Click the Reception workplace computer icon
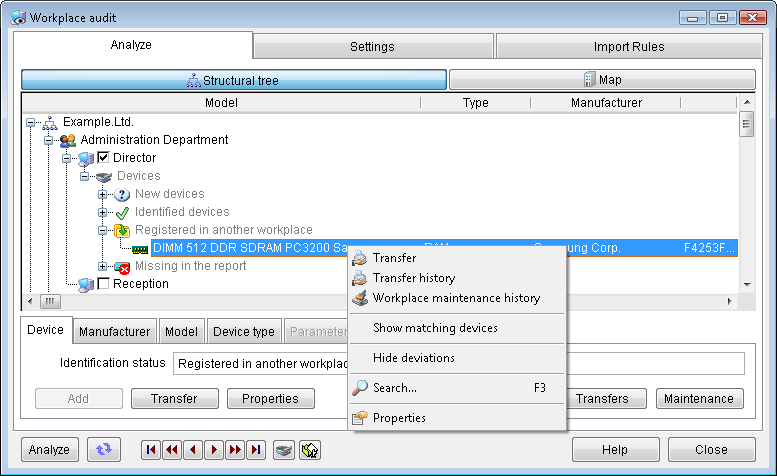Screen dimensions: 777x476 tap(86, 284)
